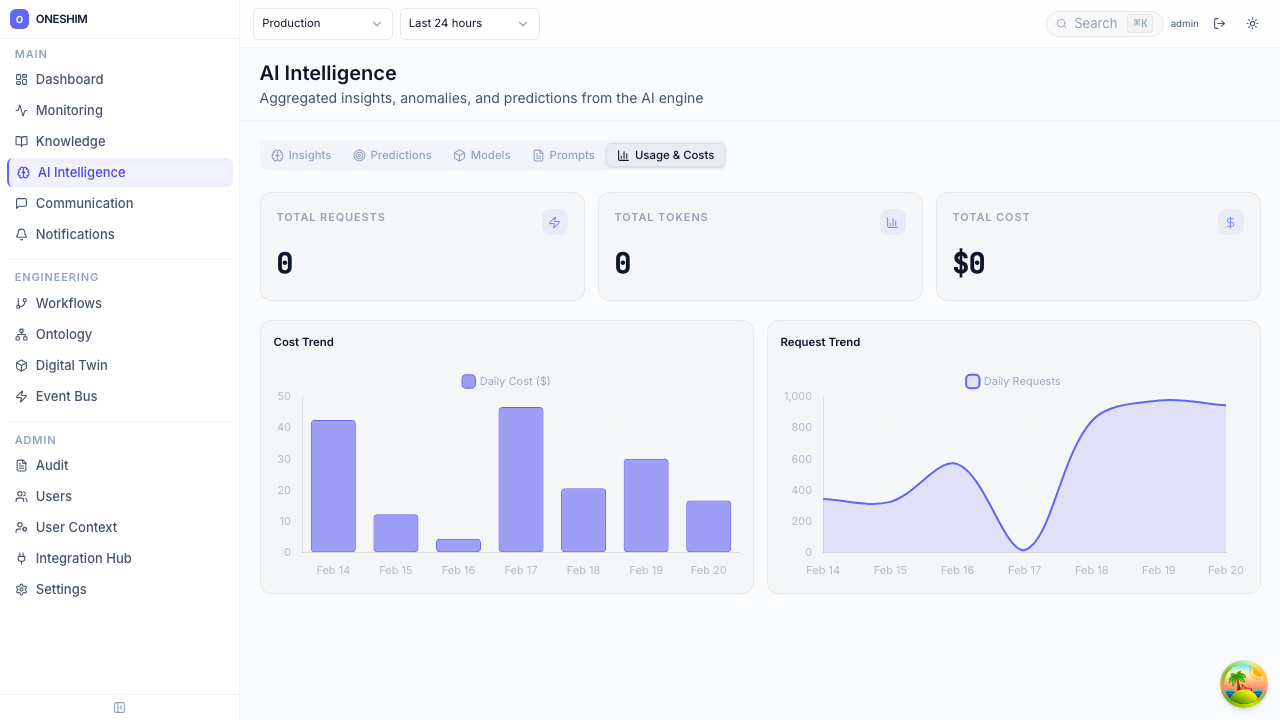Select the Models tab
Viewport: 1280px width, 720px height.
coord(482,155)
